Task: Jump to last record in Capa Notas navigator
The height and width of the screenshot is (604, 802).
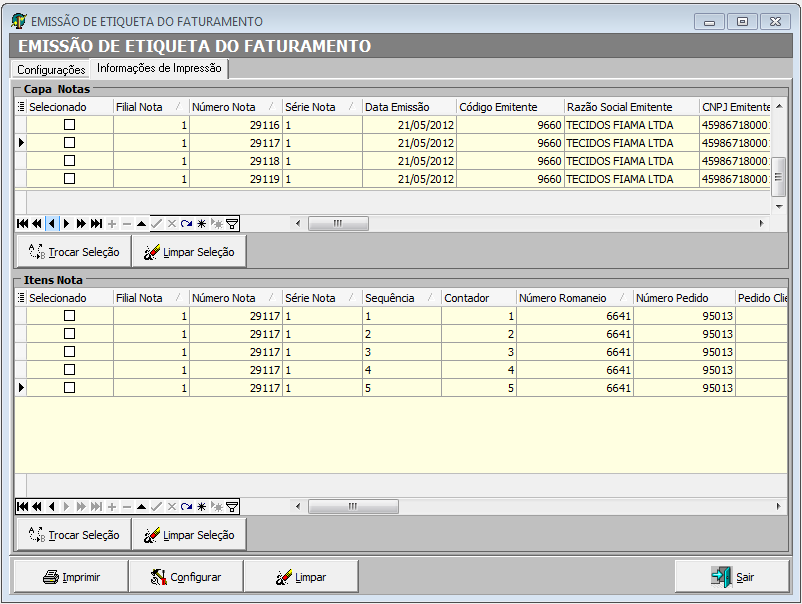Action: (x=96, y=224)
